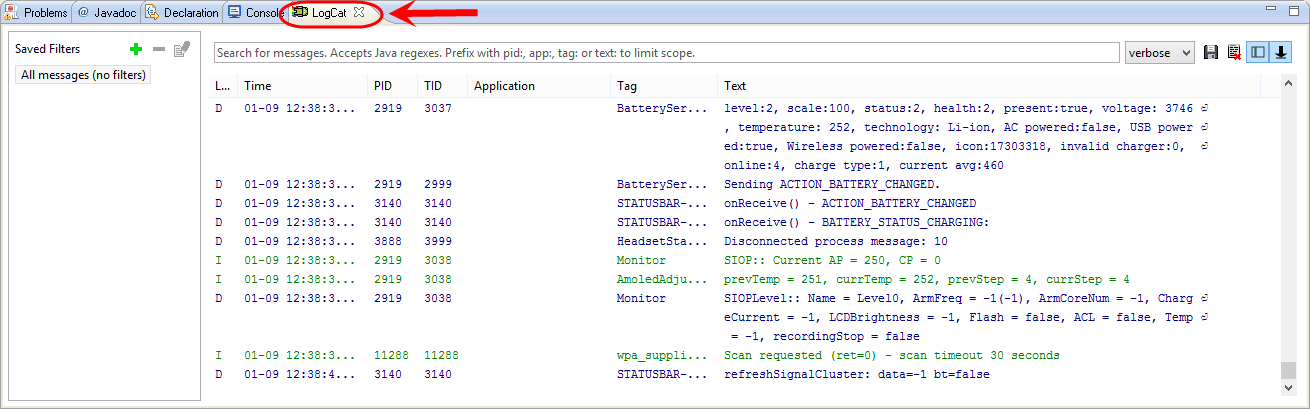
Task: Add a new saved logcat filter
Action: click(x=136, y=49)
